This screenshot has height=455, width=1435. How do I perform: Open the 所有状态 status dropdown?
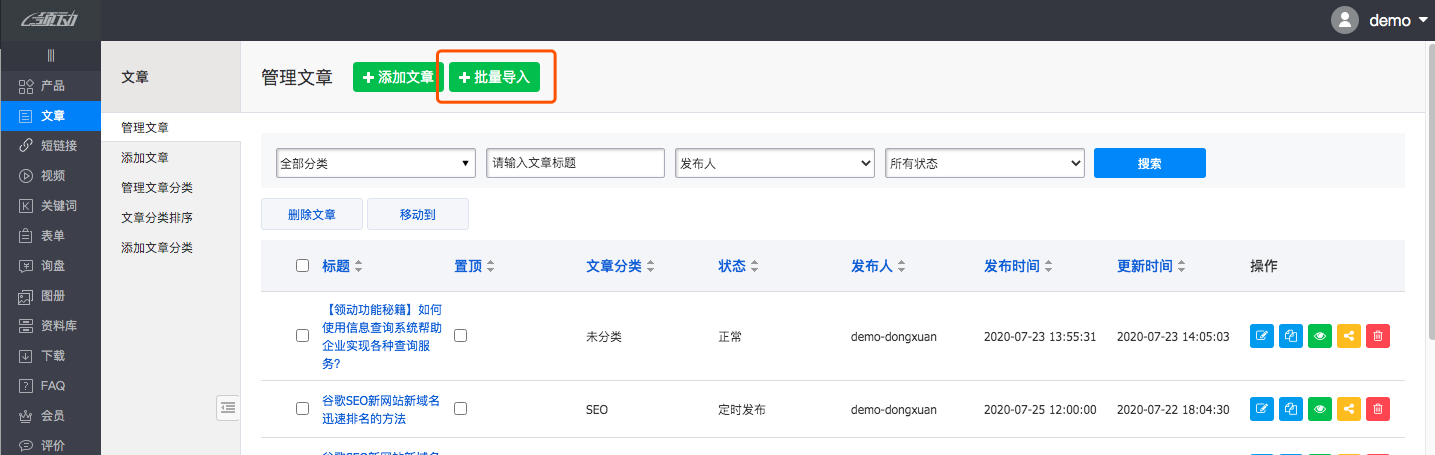pyautogui.click(x=985, y=163)
